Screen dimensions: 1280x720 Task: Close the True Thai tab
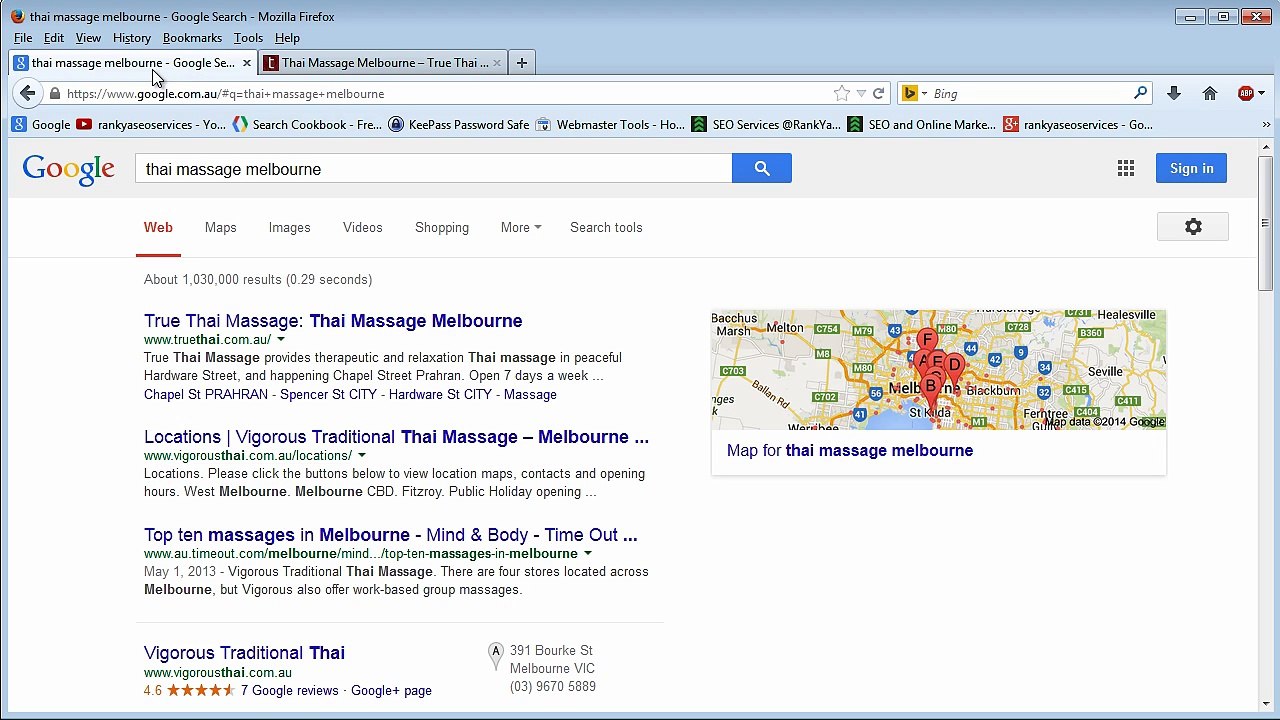pos(497,63)
